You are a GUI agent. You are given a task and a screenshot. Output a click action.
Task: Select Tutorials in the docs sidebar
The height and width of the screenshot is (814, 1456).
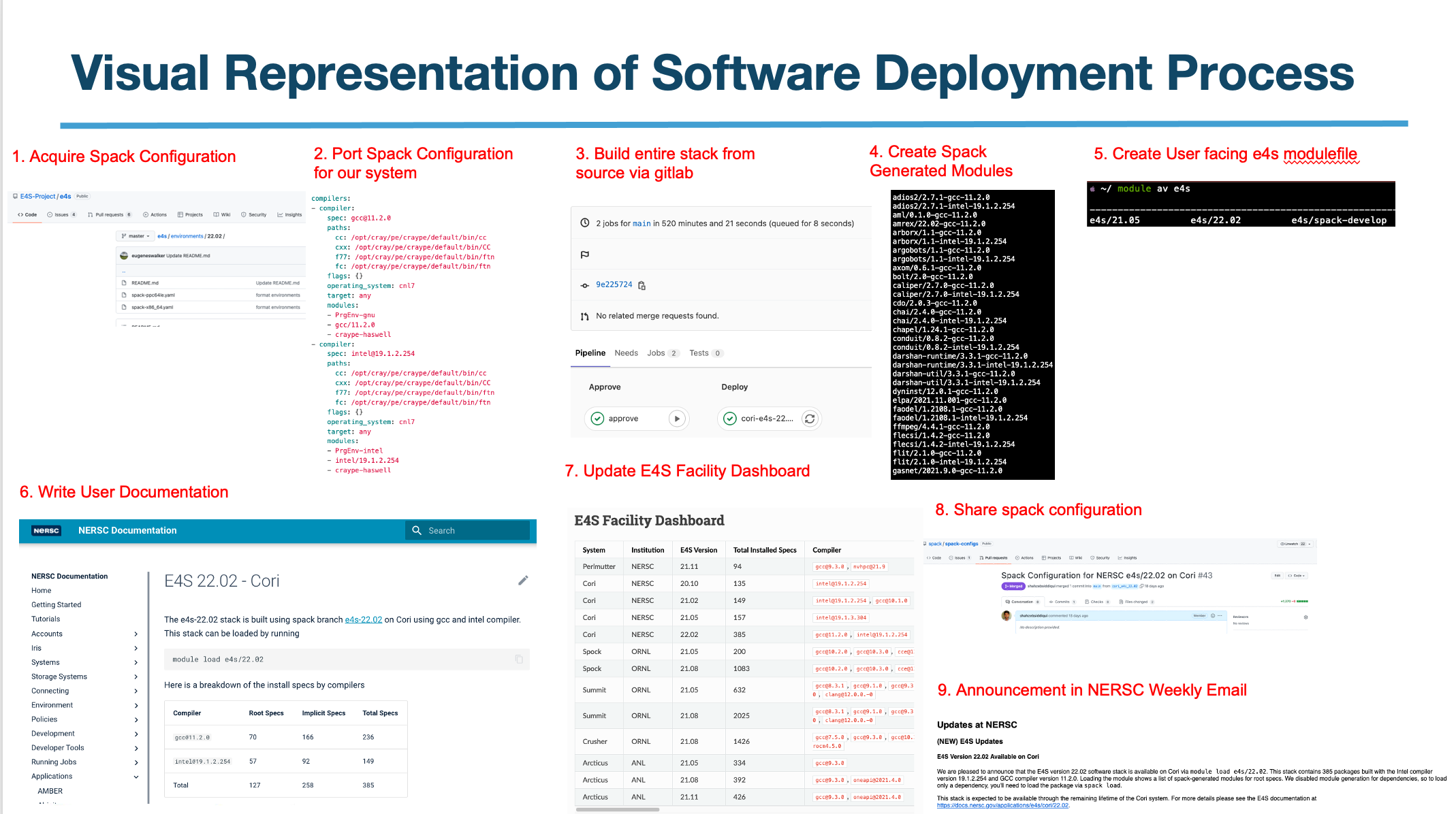click(46, 619)
